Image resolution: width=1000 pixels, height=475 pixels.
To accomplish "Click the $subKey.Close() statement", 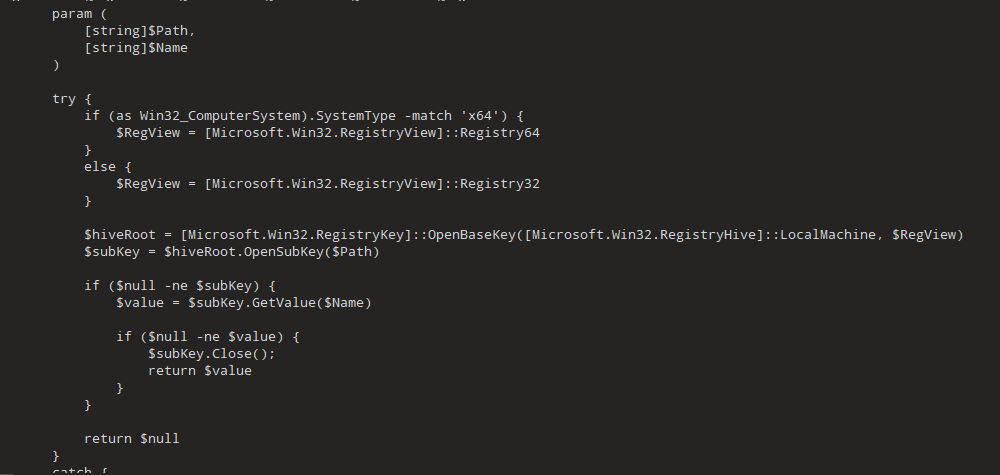I will click(x=211, y=354).
